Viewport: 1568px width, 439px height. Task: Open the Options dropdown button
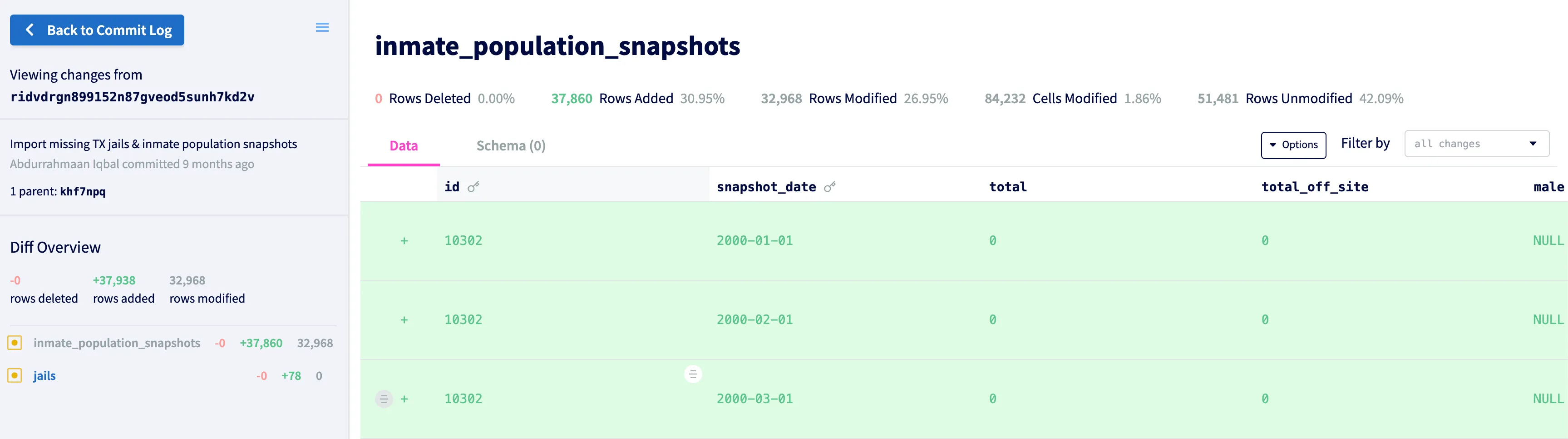[1293, 145]
